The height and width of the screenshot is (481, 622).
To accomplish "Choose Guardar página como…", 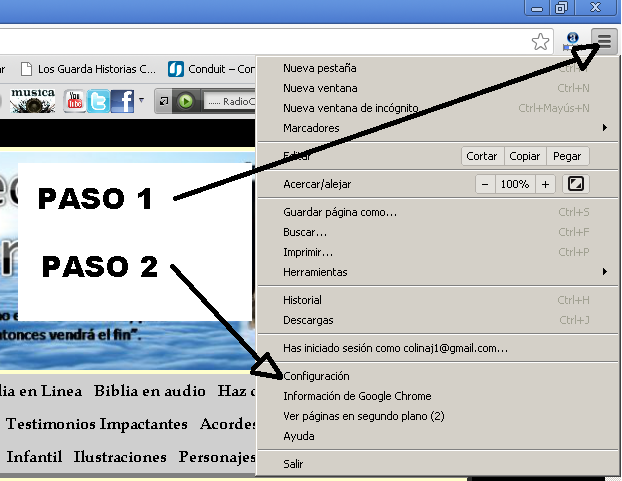I will 438,212.
